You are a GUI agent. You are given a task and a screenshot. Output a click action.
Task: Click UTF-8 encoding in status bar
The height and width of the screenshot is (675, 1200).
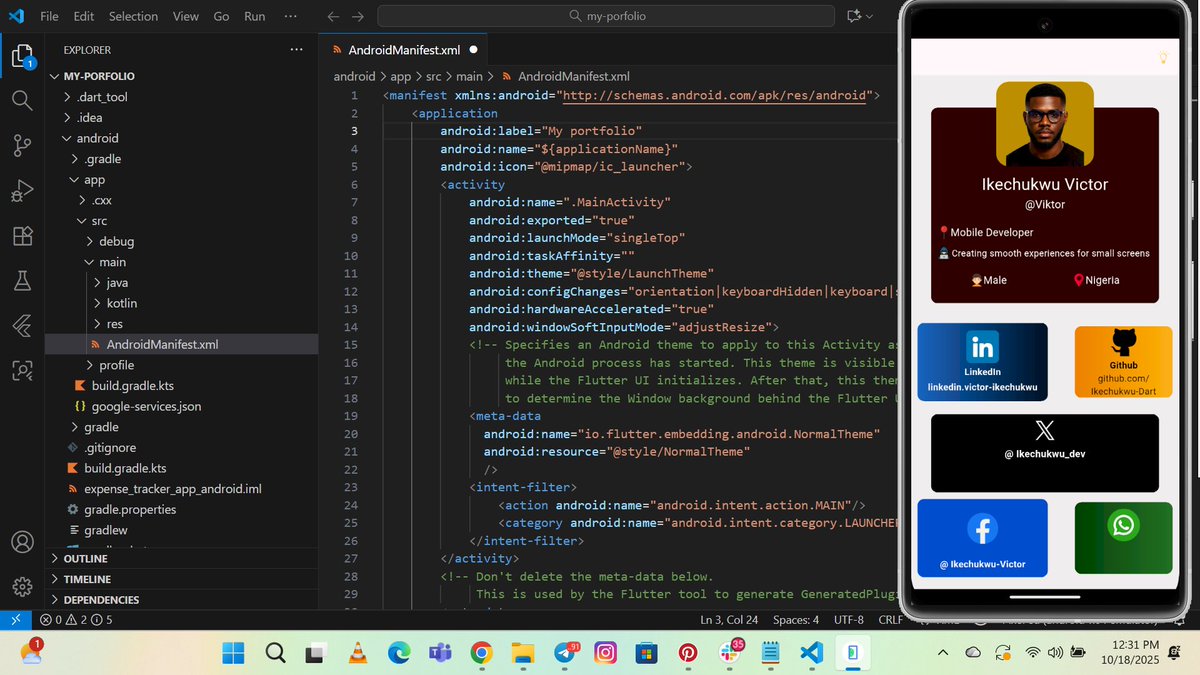click(x=848, y=620)
